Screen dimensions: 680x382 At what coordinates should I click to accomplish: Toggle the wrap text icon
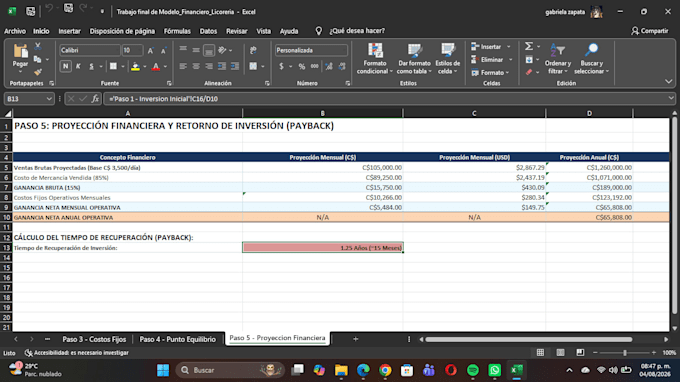tap(253, 50)
